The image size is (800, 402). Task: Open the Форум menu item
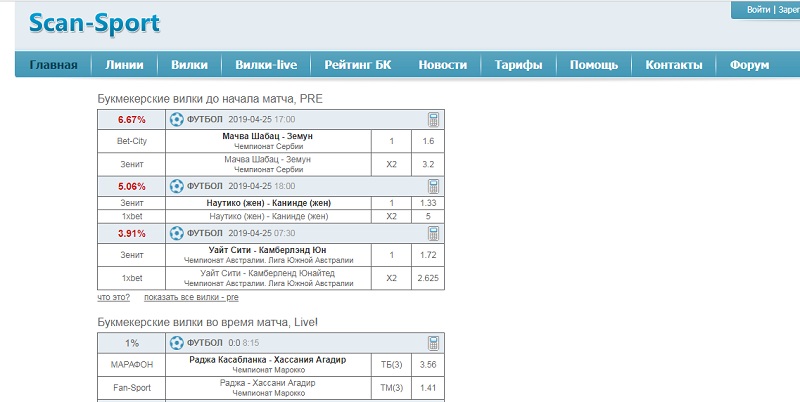[749, 65]
